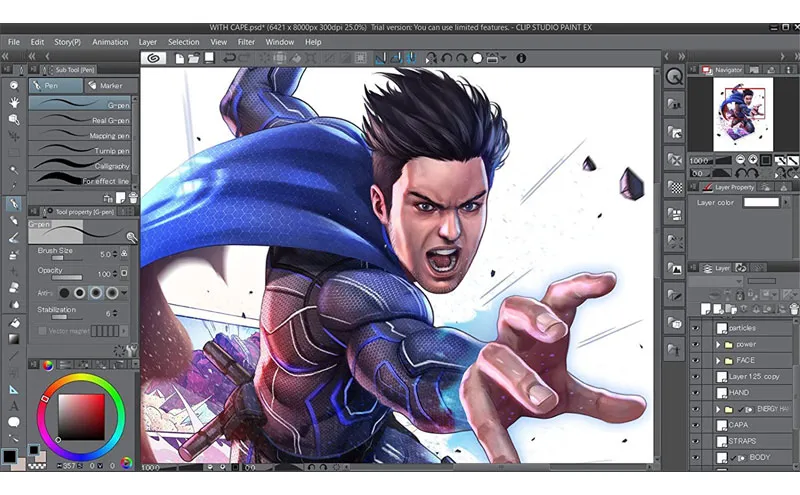Hide the HAND layer

(696, 392)
